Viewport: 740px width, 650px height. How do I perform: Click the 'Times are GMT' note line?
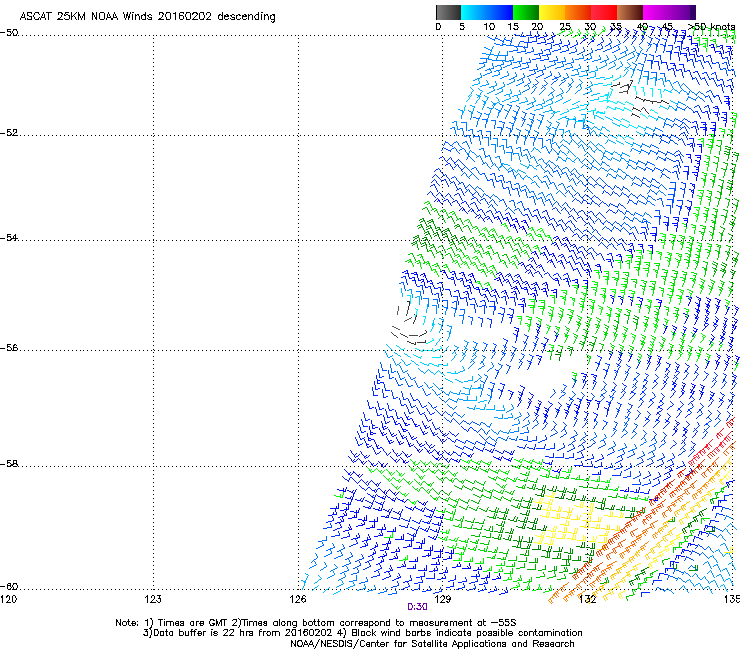316,623
